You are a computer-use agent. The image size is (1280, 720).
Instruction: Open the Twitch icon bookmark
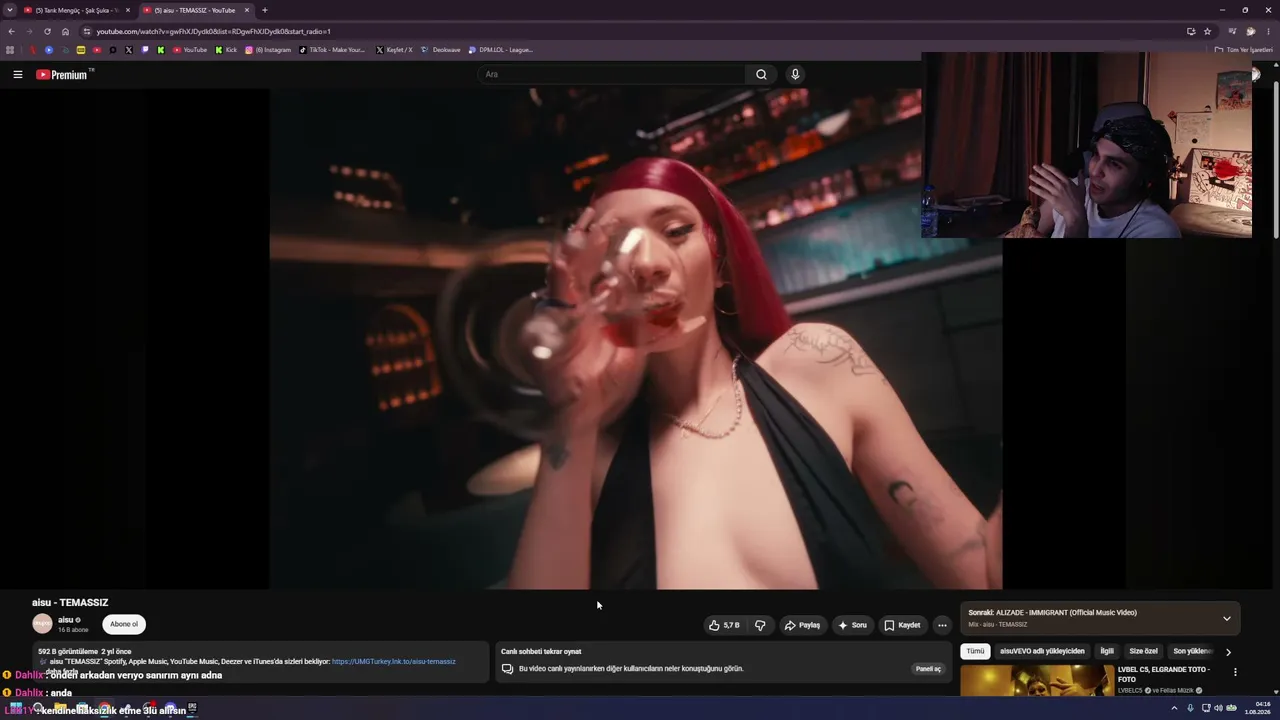(145, 49)
